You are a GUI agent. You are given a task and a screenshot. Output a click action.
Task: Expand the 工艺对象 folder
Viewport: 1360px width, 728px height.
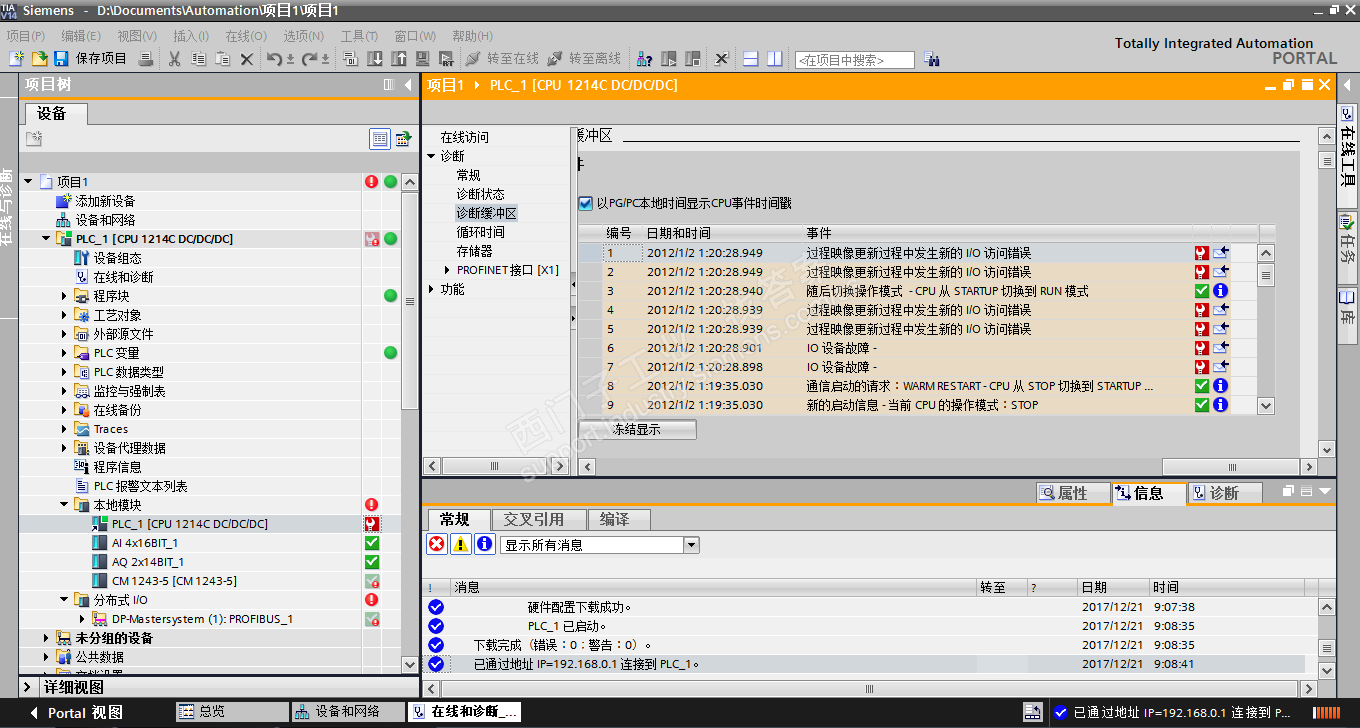click(x=65, y=315)
